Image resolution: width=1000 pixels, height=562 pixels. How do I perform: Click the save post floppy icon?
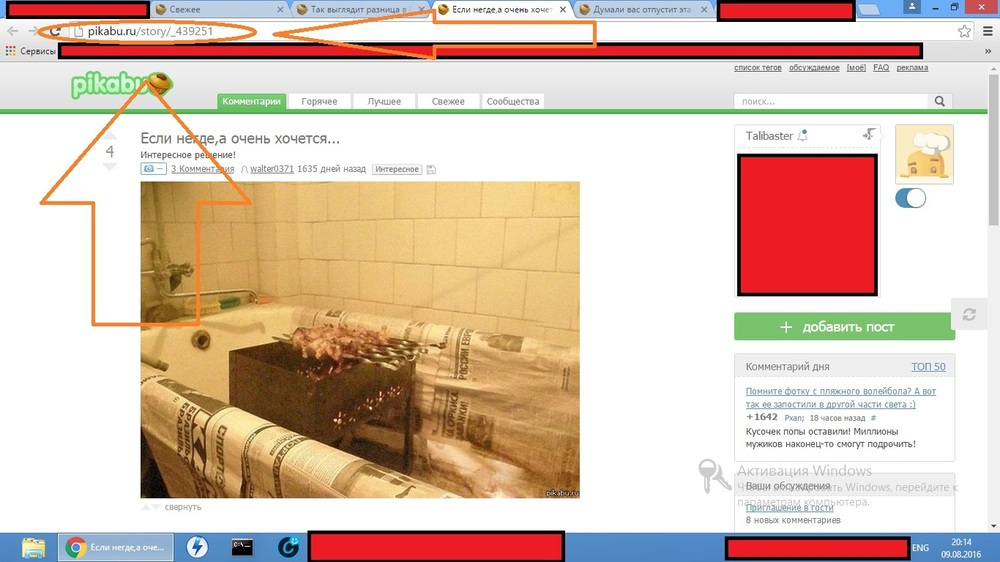[x=431, y=169]
